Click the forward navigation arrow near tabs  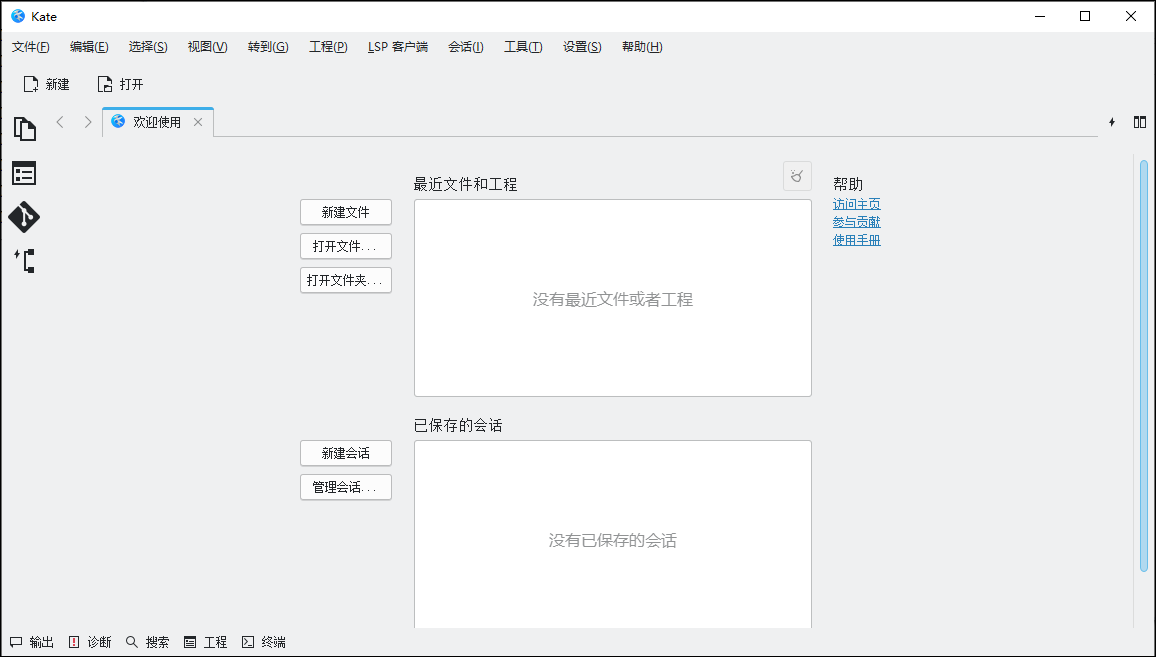point(88,121)
